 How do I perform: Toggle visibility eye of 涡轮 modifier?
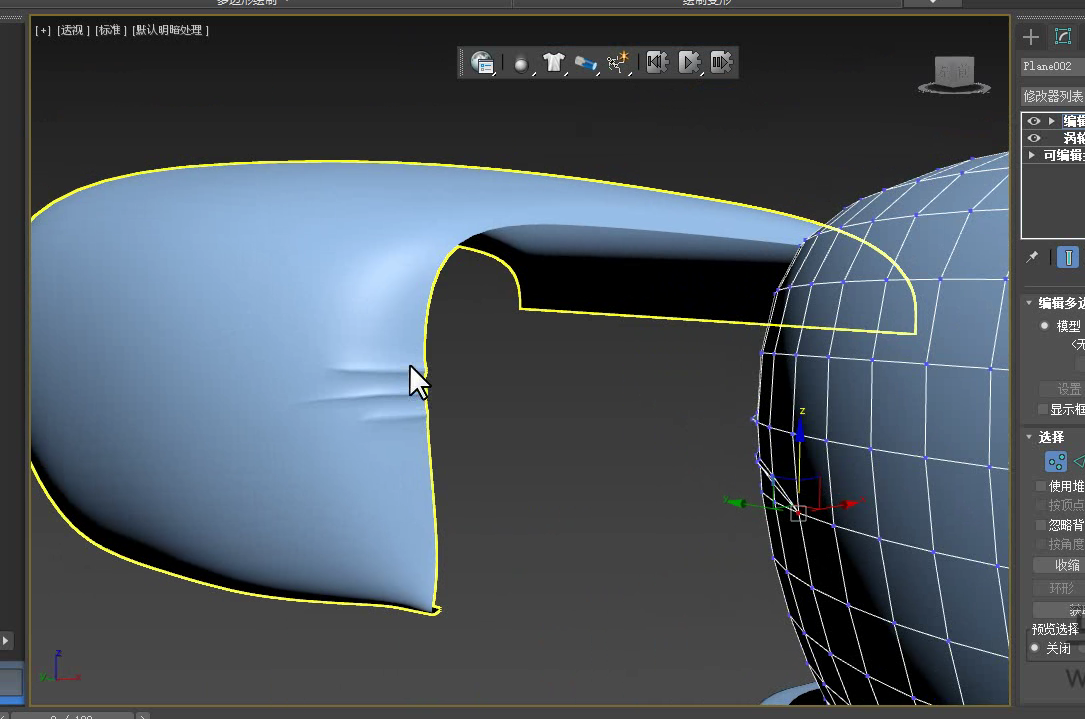[x=1034, y=138]
